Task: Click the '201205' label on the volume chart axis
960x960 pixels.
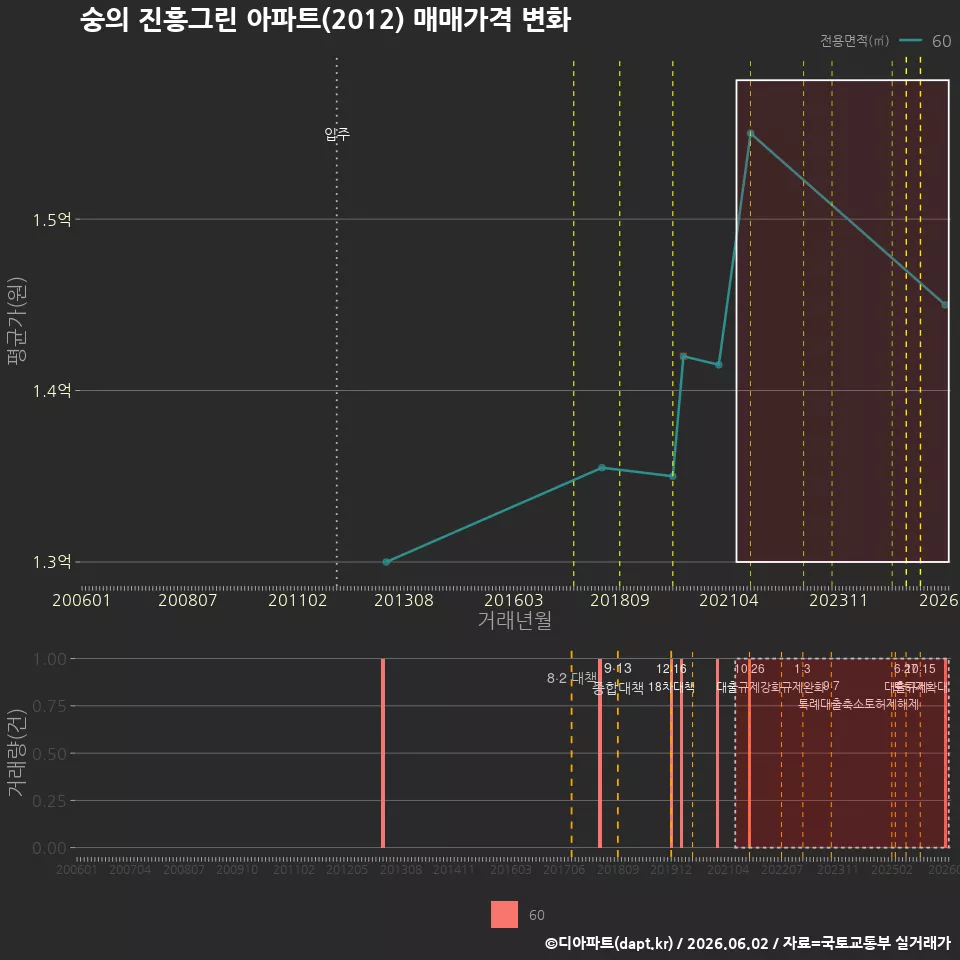Action: [347, 869]
